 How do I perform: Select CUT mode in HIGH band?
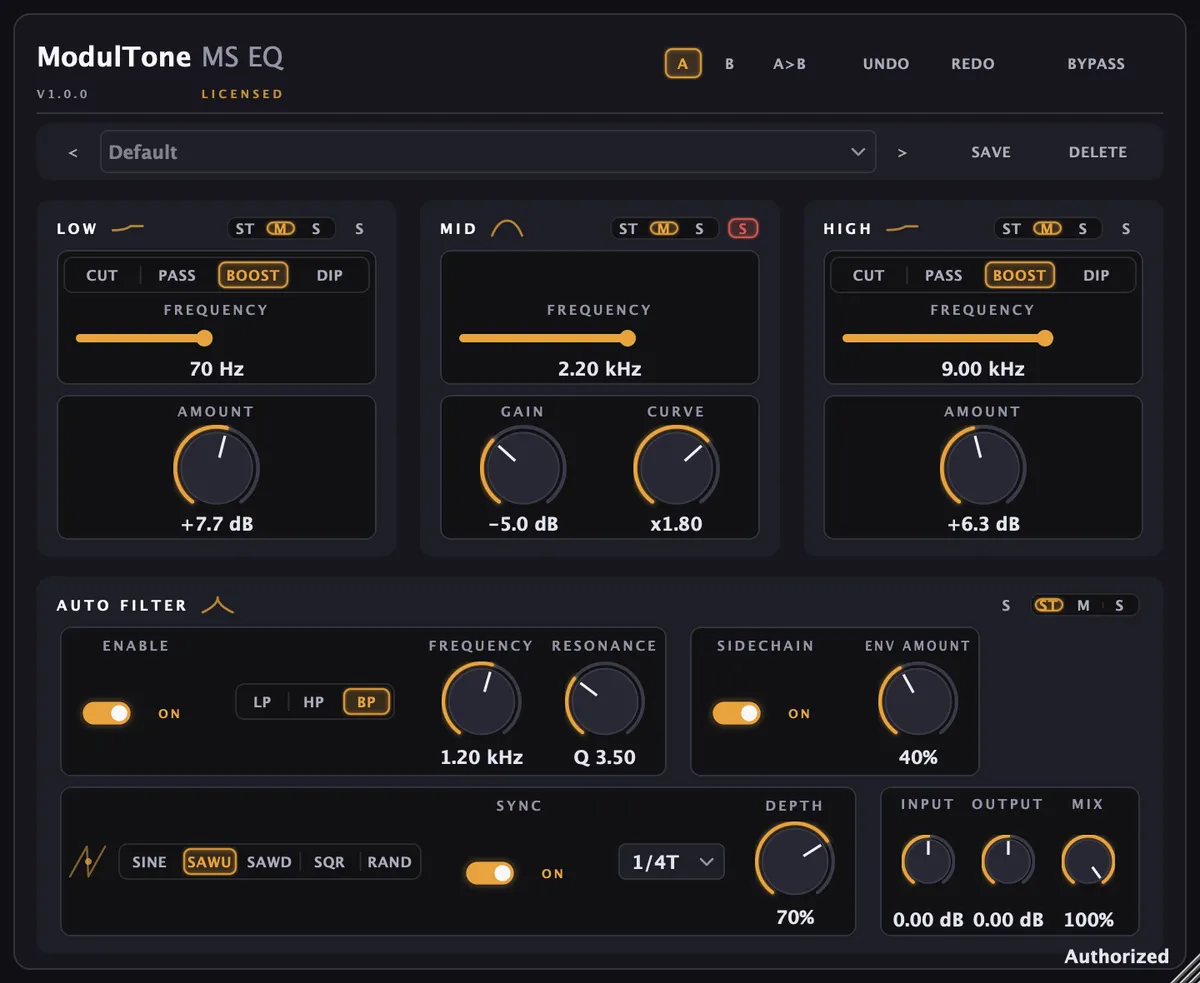[x=868, y=275]
